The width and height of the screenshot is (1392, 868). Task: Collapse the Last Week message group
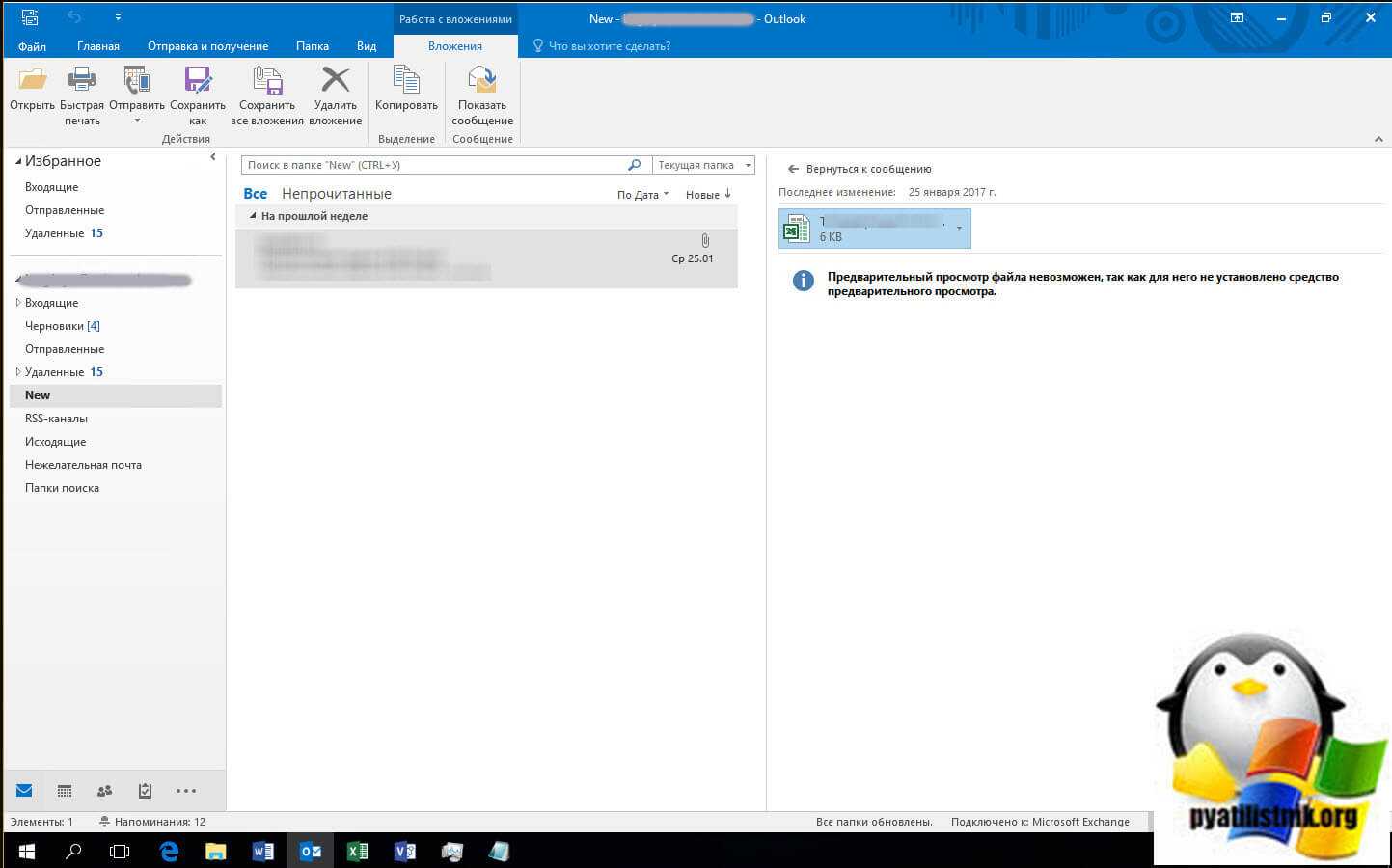coord(254,217)
